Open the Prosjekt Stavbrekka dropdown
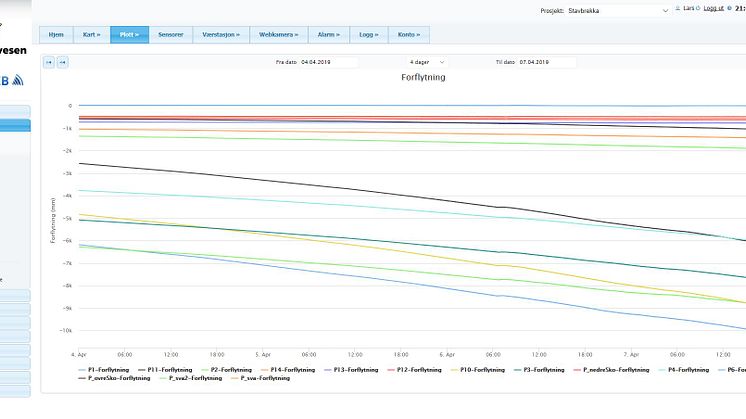The image size is (746, 419). 618,10
